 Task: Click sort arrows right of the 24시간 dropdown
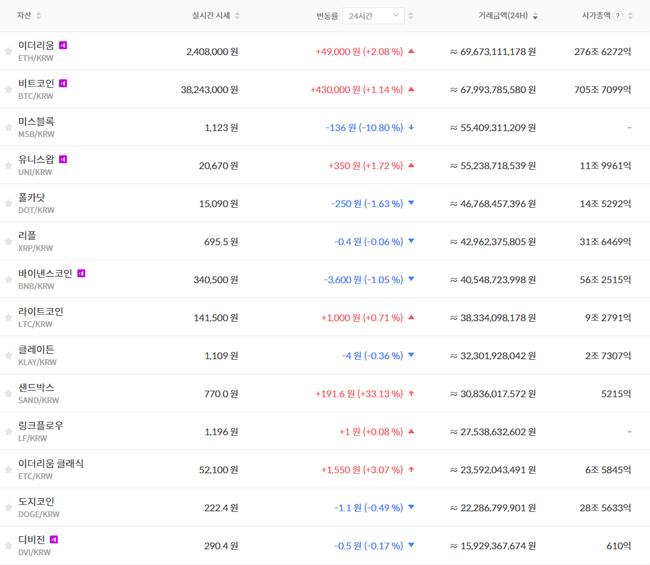click(411, 16)
